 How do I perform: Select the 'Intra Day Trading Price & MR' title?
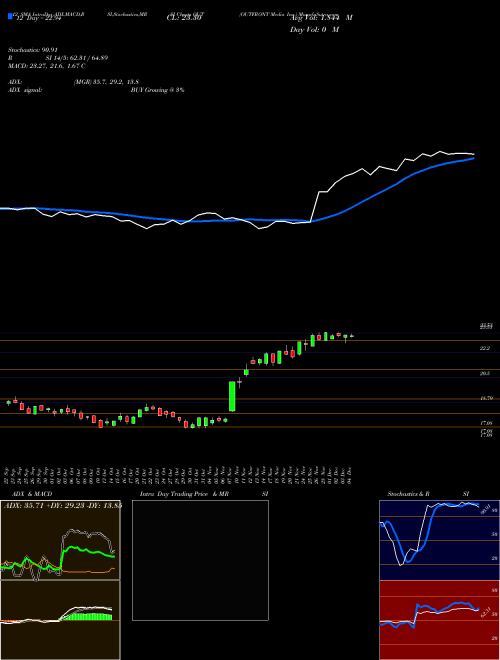pyautogui.click(x=184, y=494)
